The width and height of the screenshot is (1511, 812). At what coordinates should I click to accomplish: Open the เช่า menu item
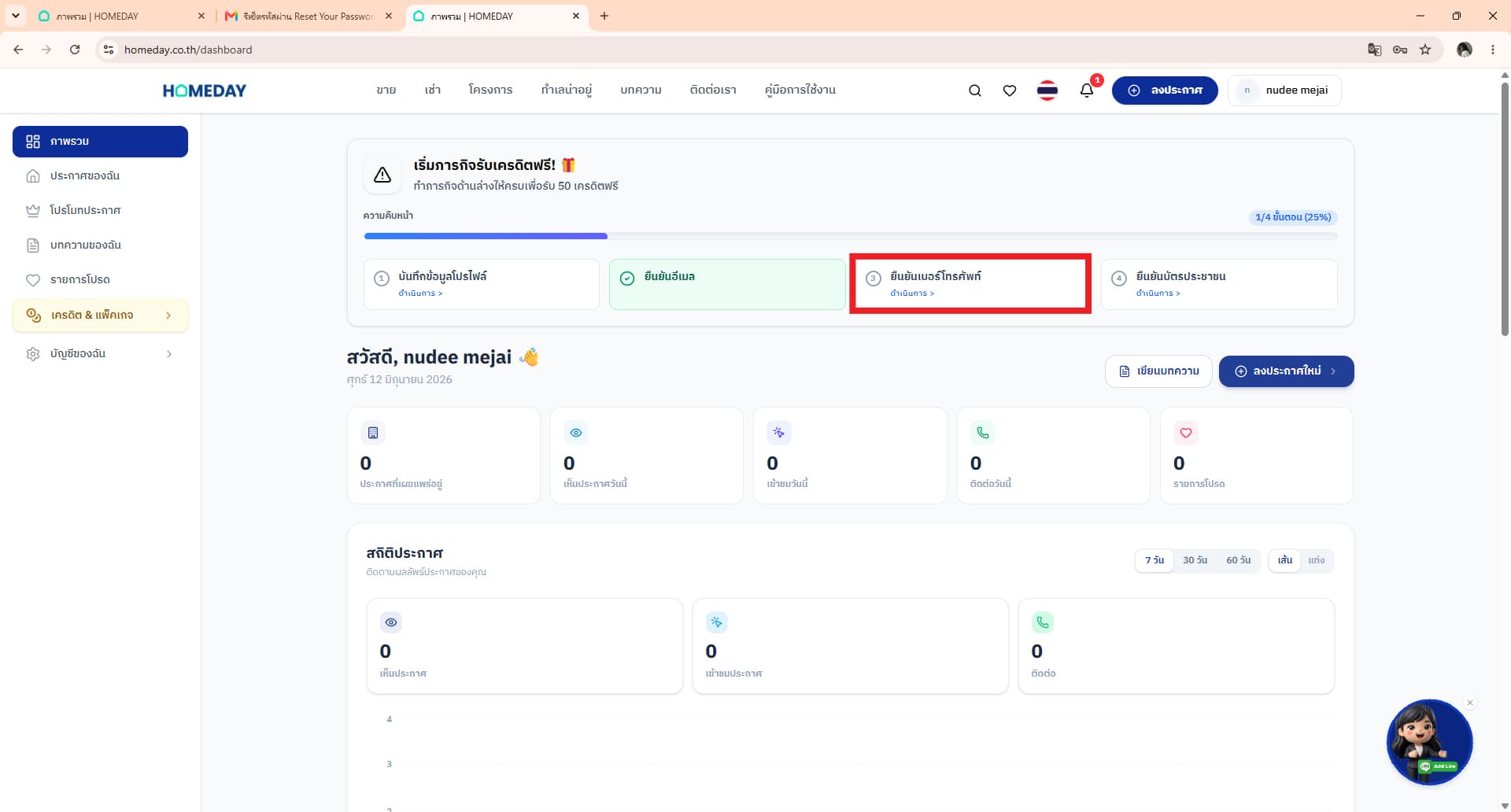[x=433, y=90]
